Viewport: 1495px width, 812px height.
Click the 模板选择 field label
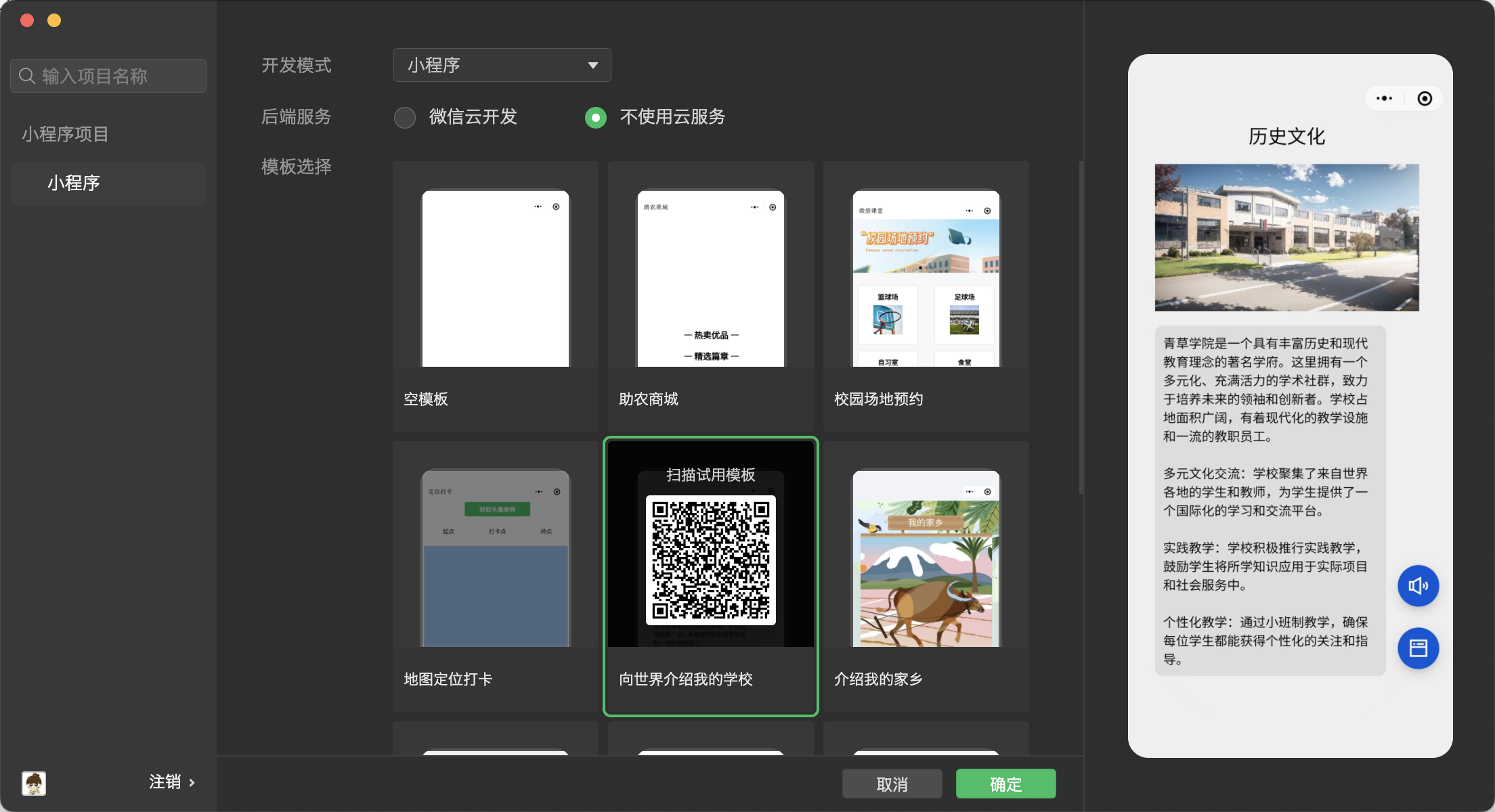click(x=297, y=167)
